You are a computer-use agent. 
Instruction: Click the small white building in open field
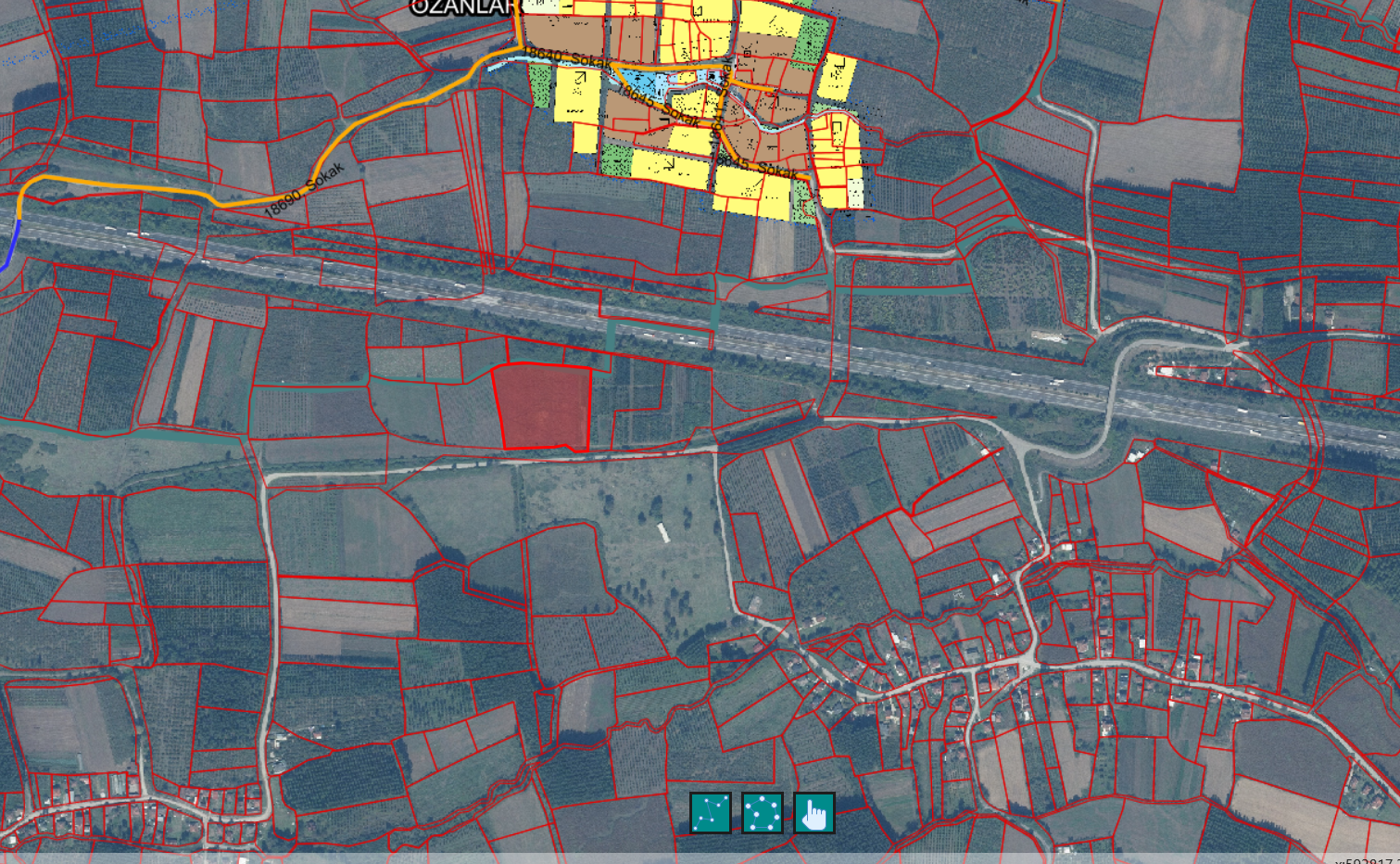tap(663, 532)
